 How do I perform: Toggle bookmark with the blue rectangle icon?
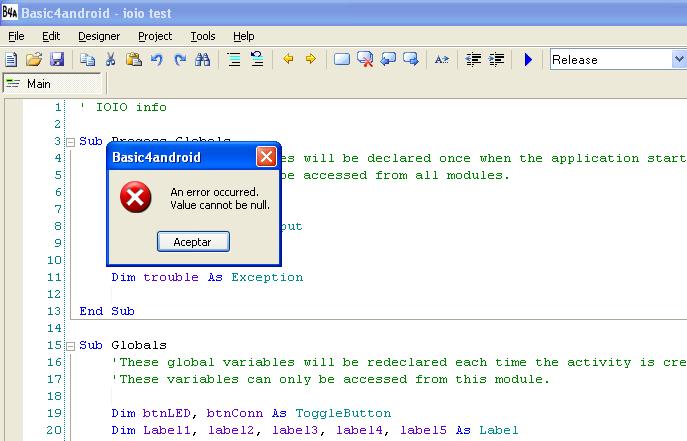[x=342, y=59]
